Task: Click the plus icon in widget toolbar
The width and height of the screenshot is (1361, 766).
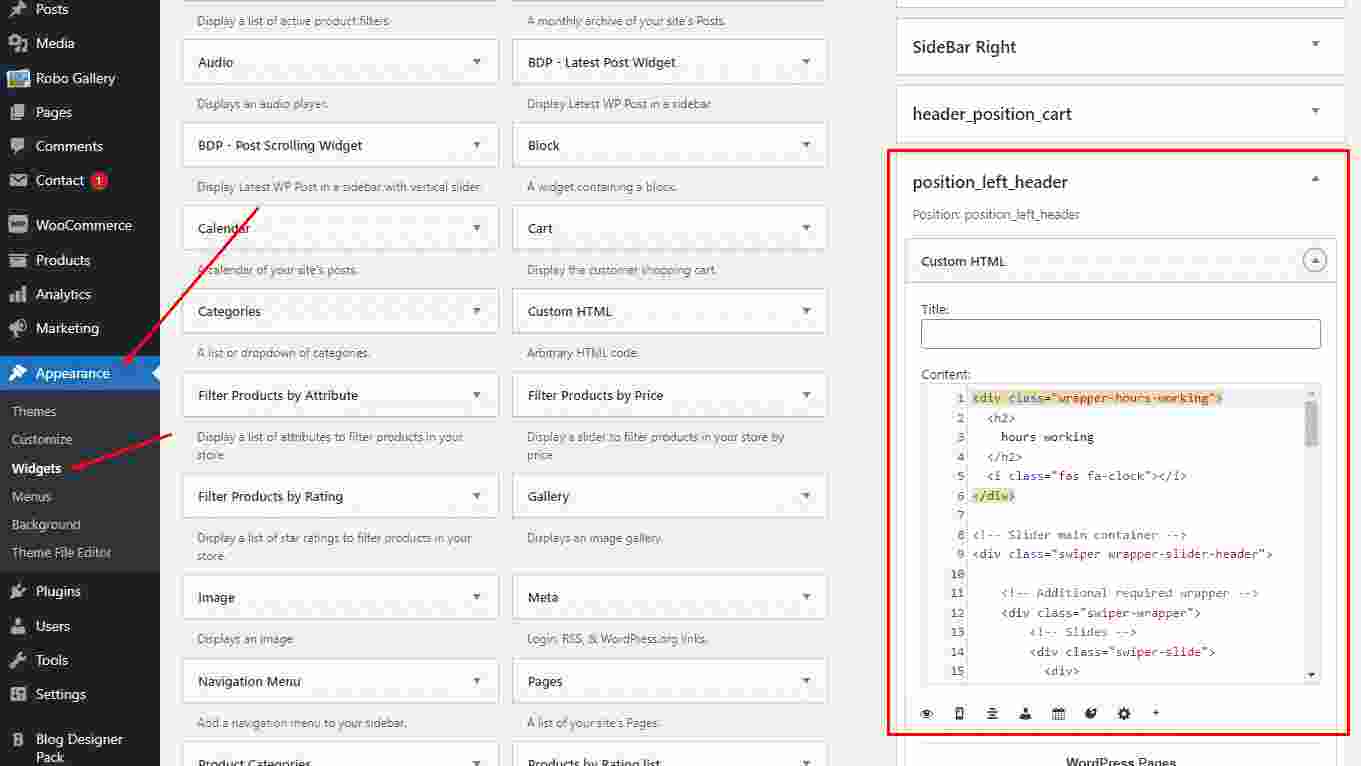Action: [x=1156, y=713]
